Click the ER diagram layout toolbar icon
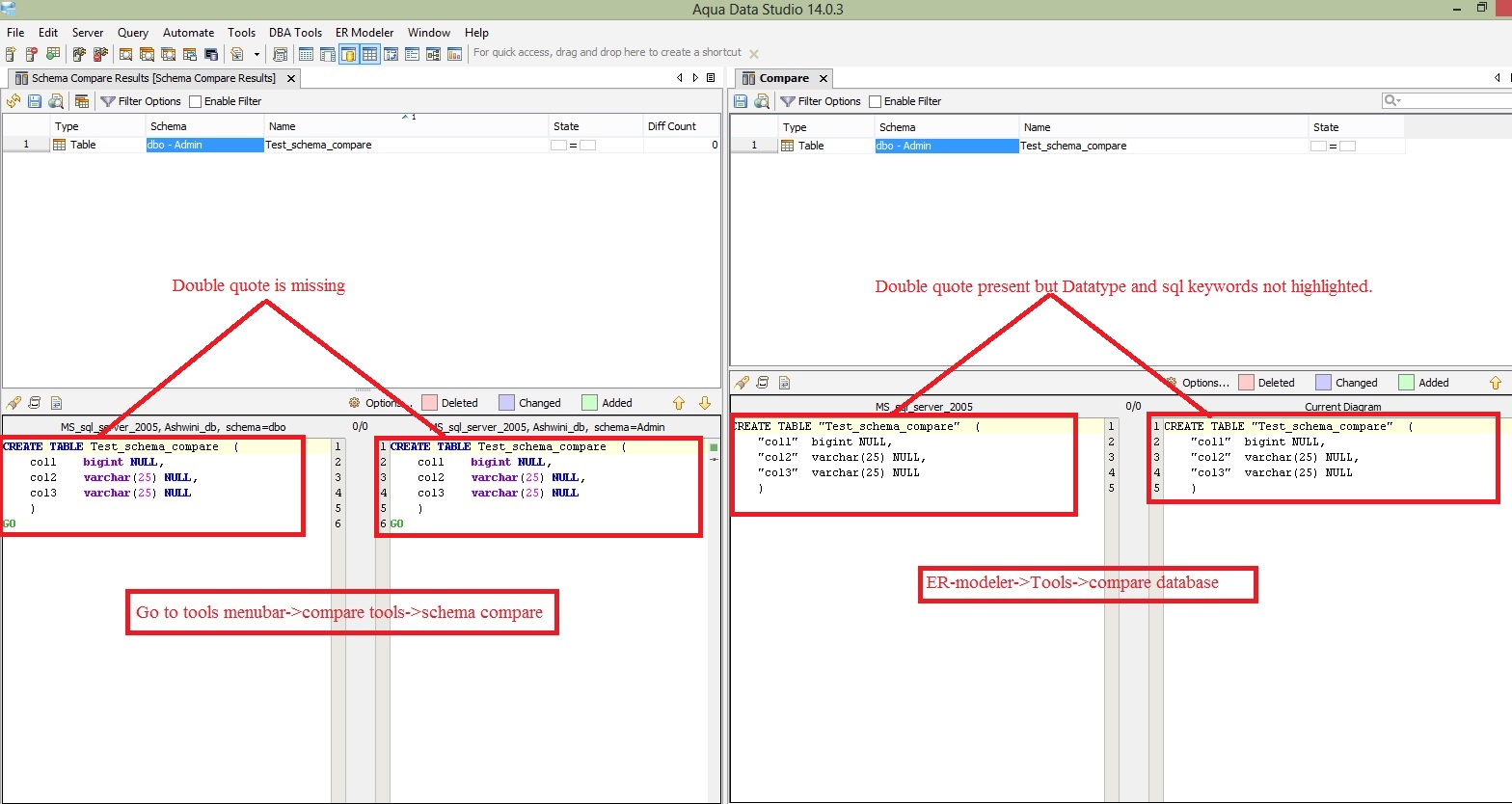 (x=434, y=54)
